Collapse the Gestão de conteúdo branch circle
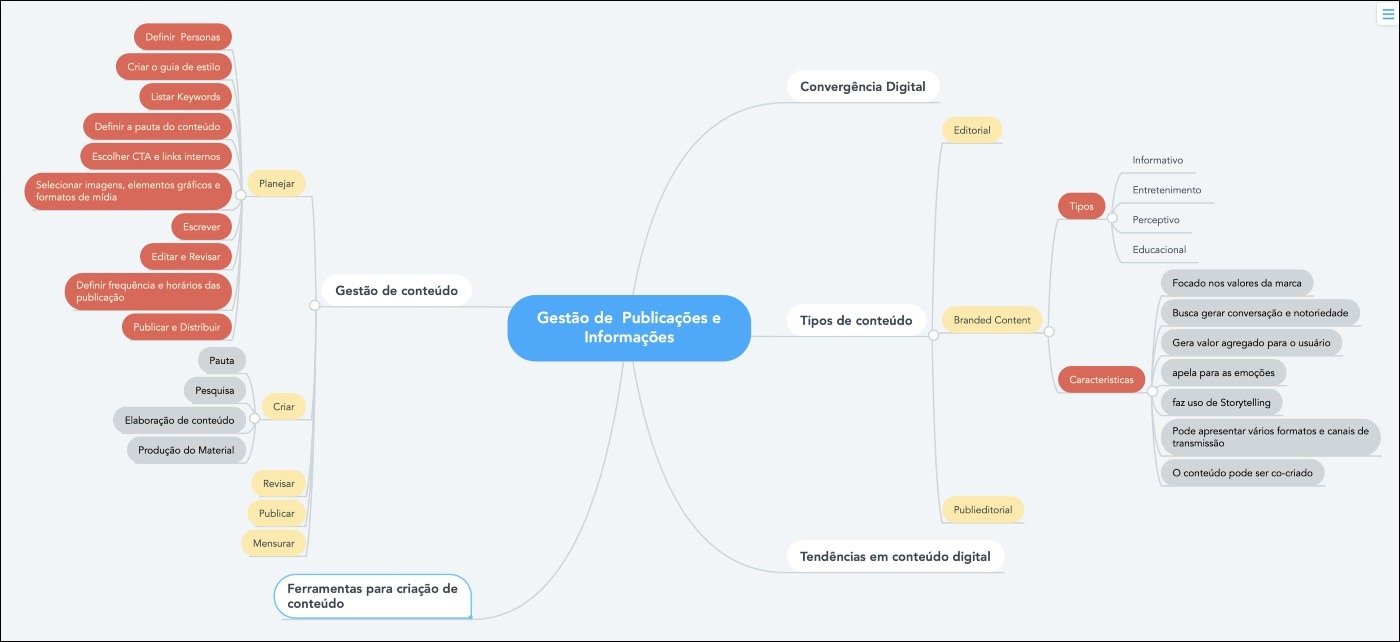 click(x=314, y=306)
